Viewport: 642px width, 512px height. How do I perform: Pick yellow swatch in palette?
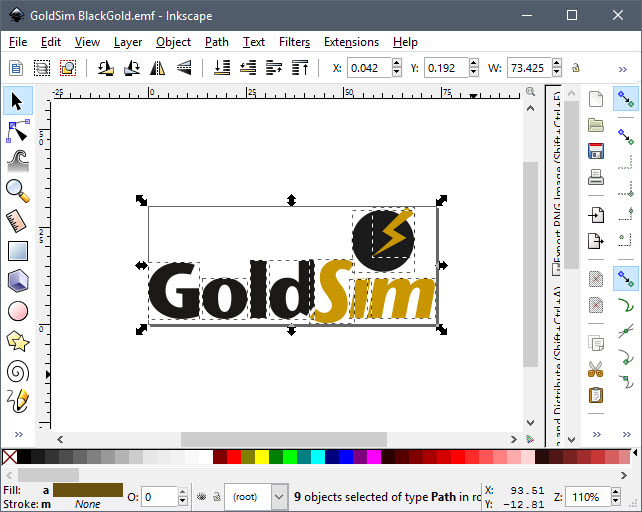click(262, 457)
